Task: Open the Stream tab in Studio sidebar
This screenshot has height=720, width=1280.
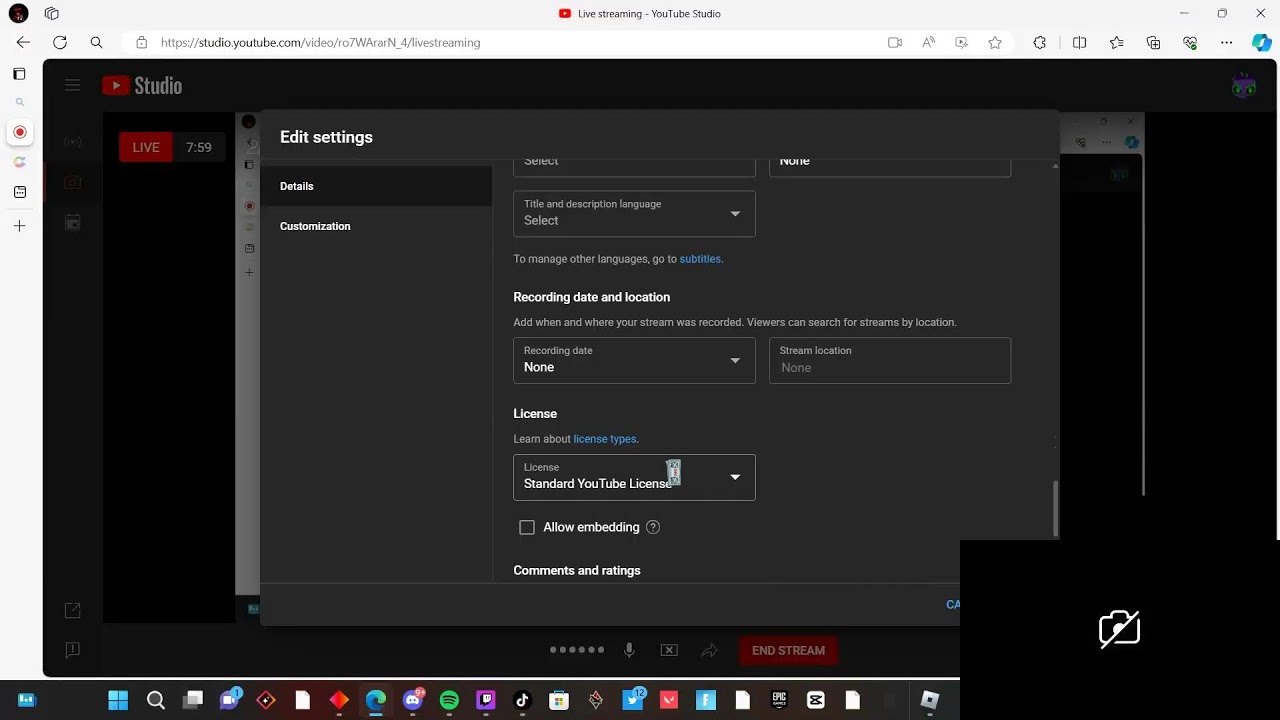Action: [x=73, y=142]
